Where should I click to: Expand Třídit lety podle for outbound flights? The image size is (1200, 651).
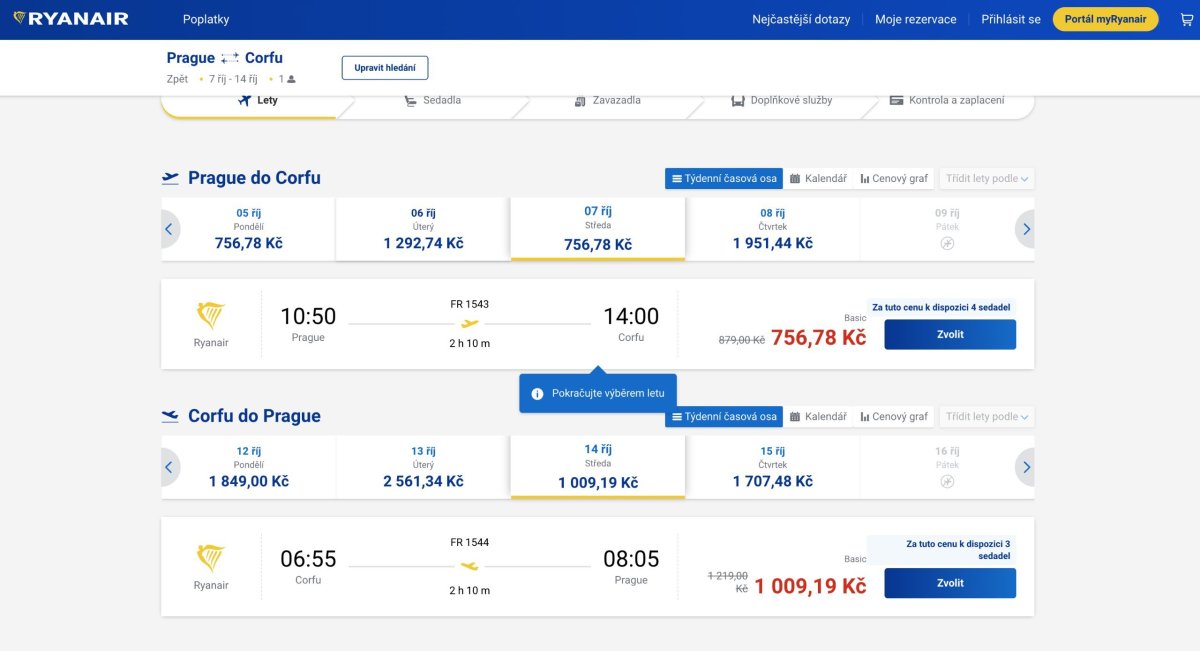coord(987,178)
